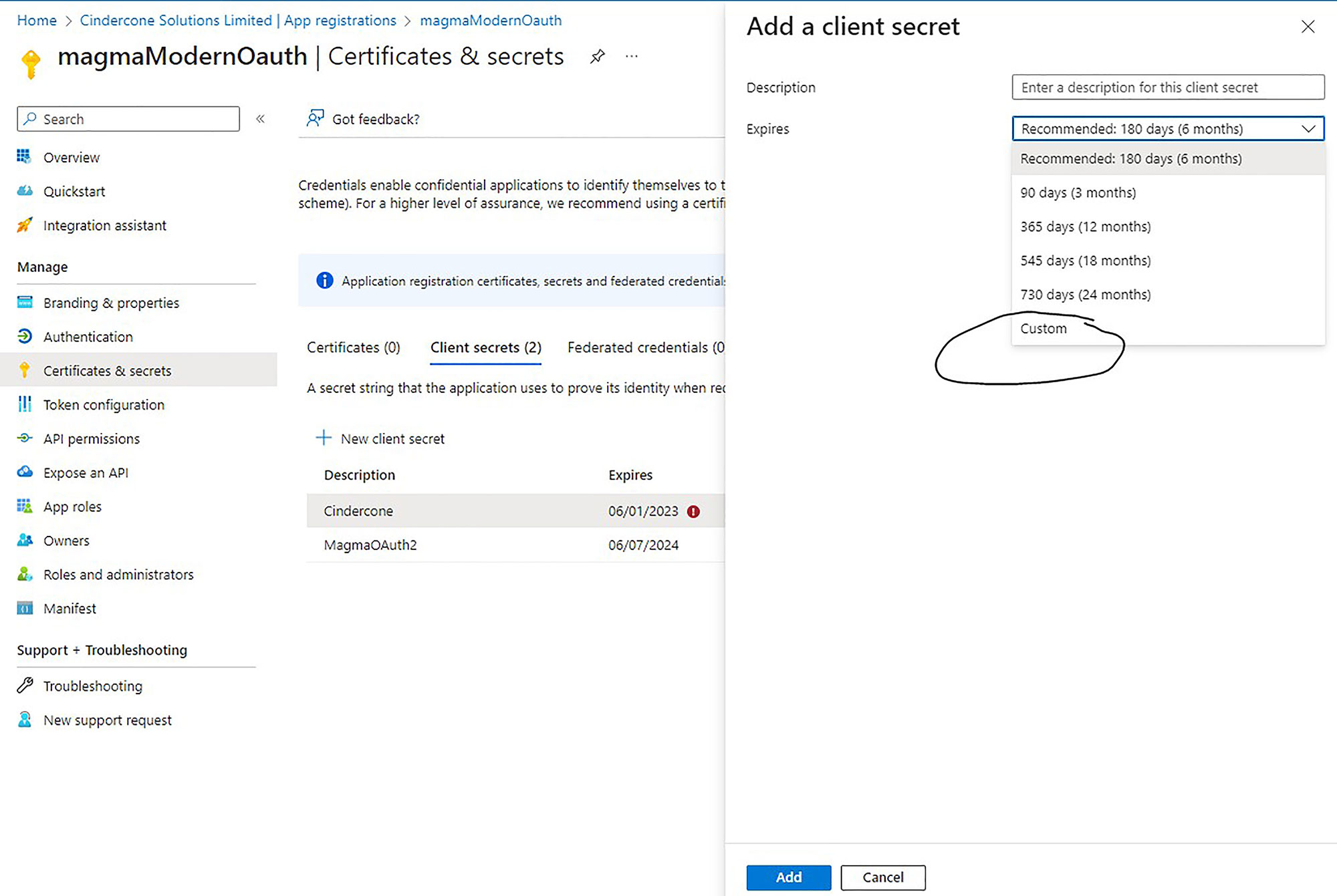1337x896 pixels.
Task: Open Authentication in the sidebar
Action: [x=88, y=337]
